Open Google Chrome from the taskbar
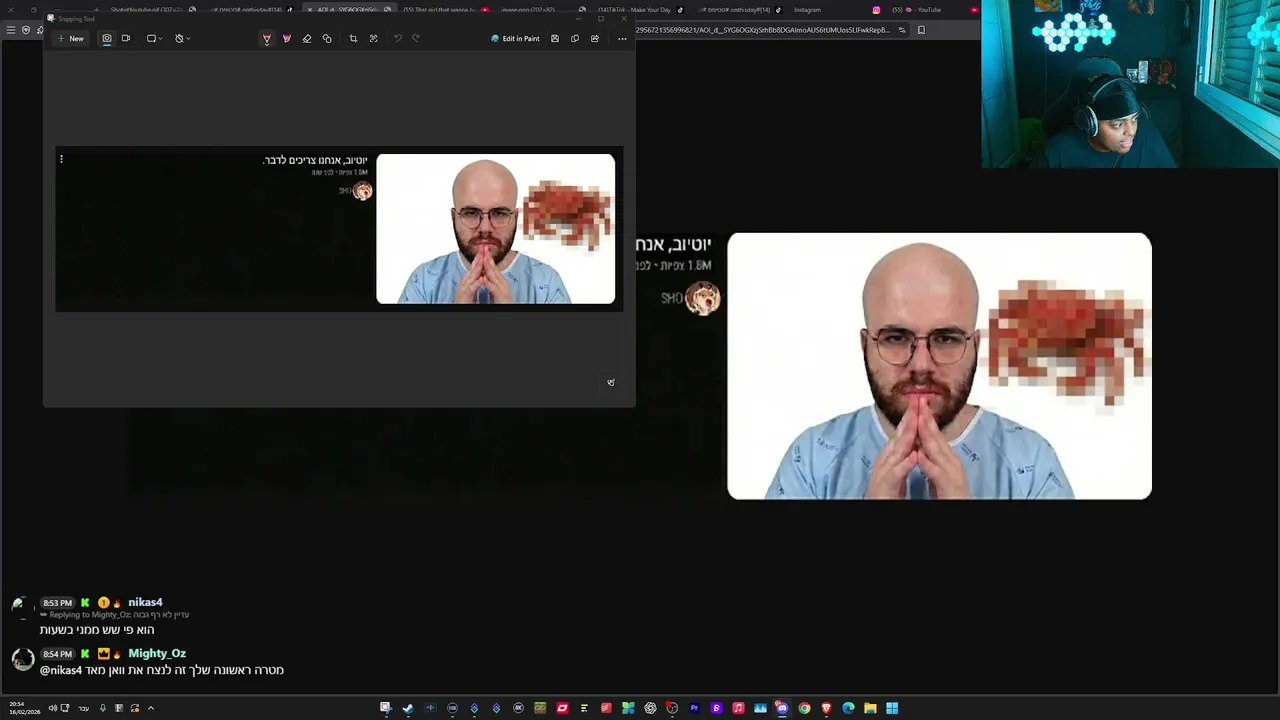The image size is (1280, 720). coord(804,708)
